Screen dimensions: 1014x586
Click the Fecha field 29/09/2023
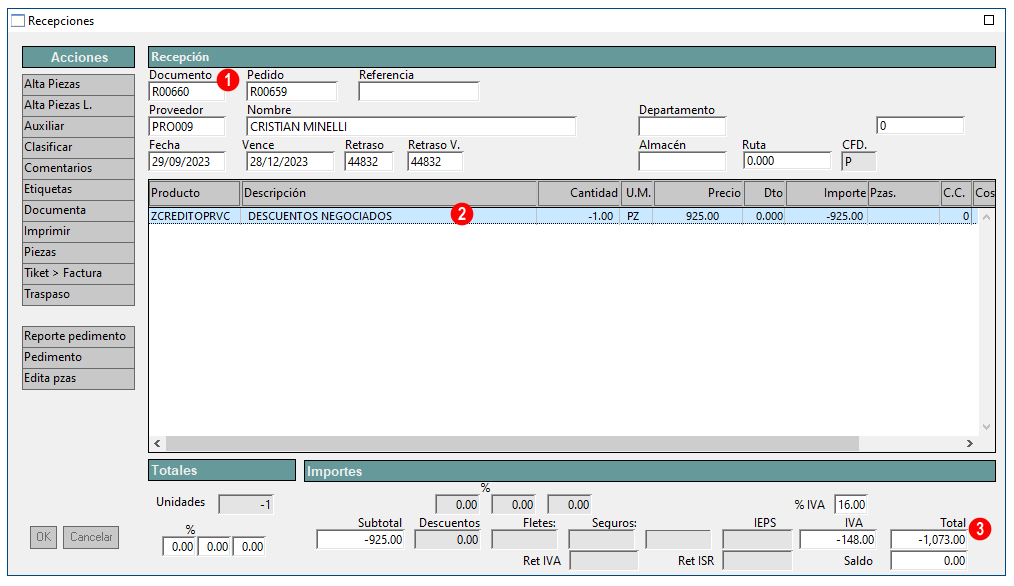click(x=187, y=162)
